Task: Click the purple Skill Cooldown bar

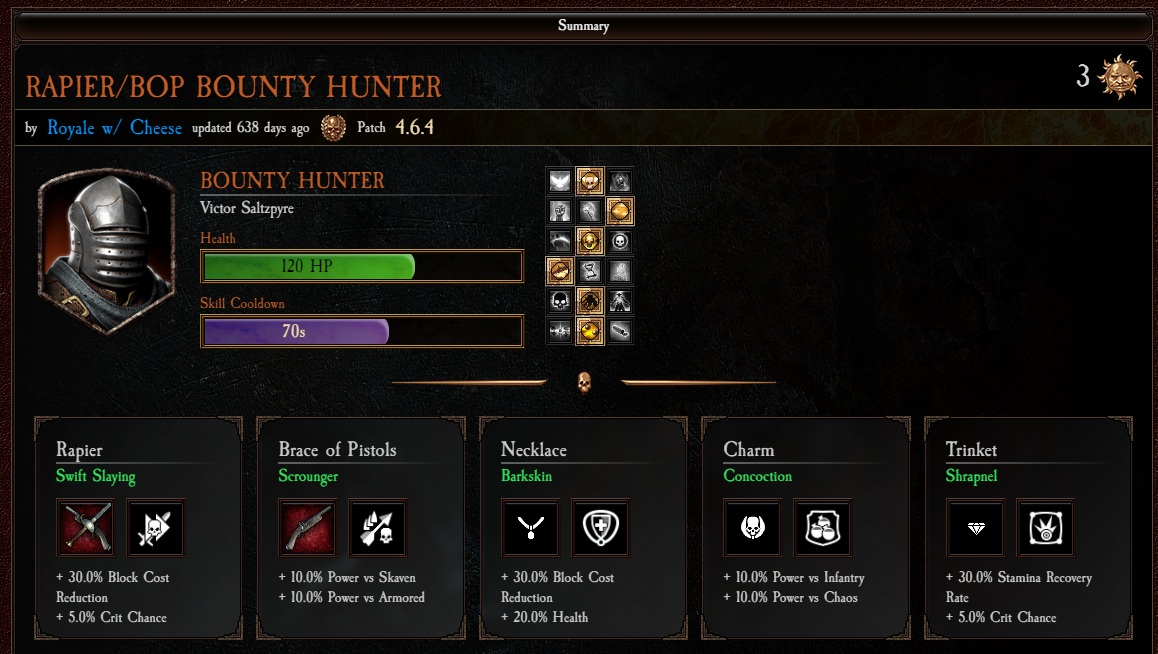Action: pyautogui.click(x=362, y=331)
